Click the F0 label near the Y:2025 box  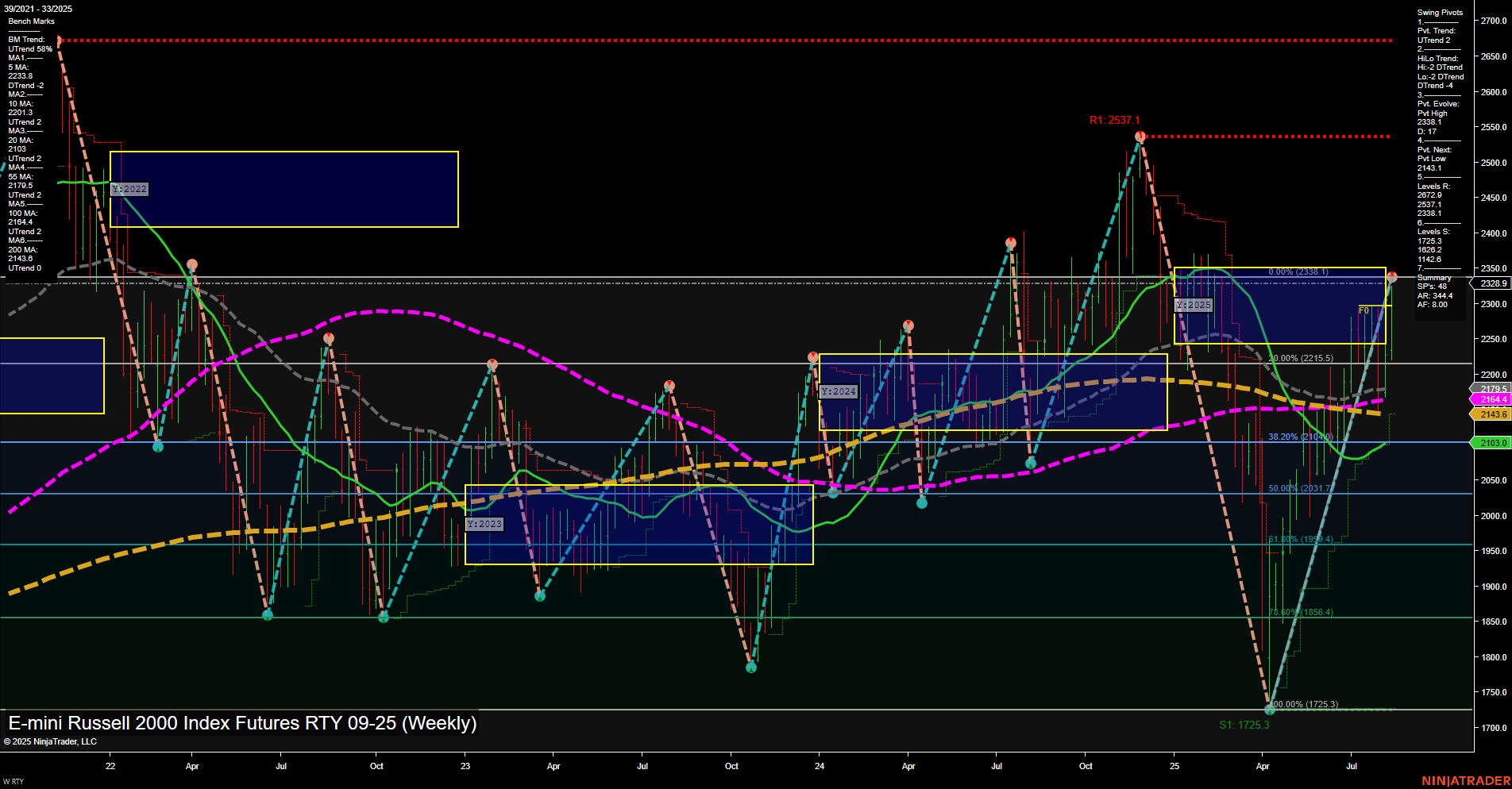tap(1363, 311)
